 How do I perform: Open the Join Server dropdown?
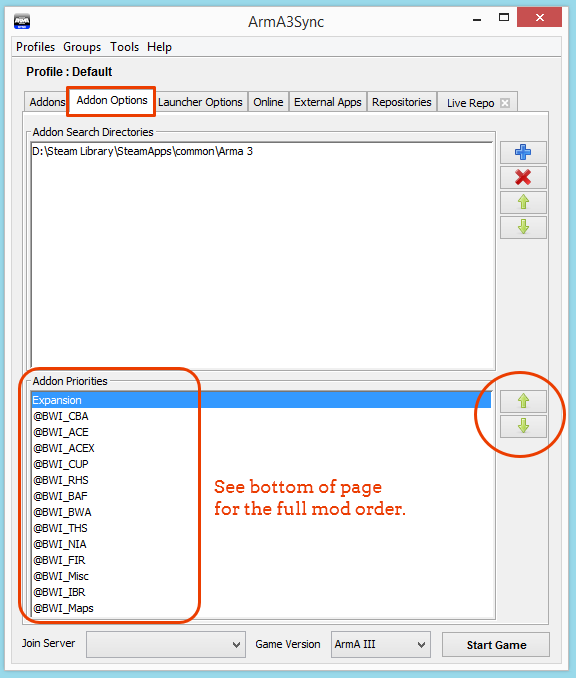tap(166, 644)
